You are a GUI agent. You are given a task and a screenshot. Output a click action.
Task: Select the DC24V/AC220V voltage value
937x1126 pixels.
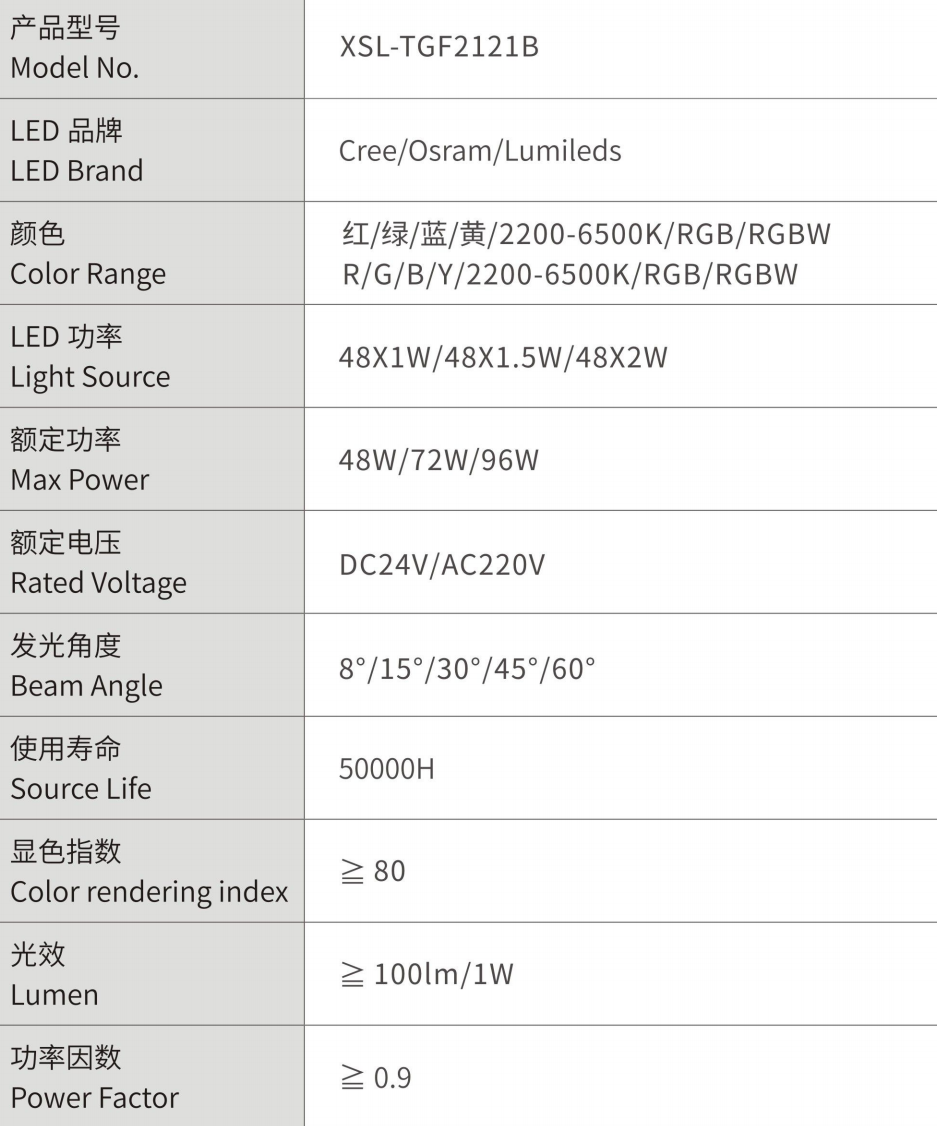pyautogui.click(x=442, y=565)
